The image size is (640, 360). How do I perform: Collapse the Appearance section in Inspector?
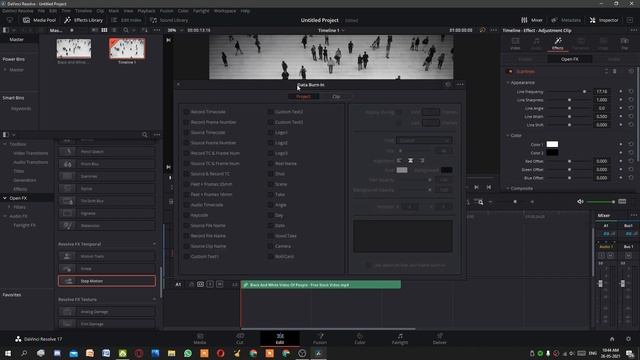(508, 82)
